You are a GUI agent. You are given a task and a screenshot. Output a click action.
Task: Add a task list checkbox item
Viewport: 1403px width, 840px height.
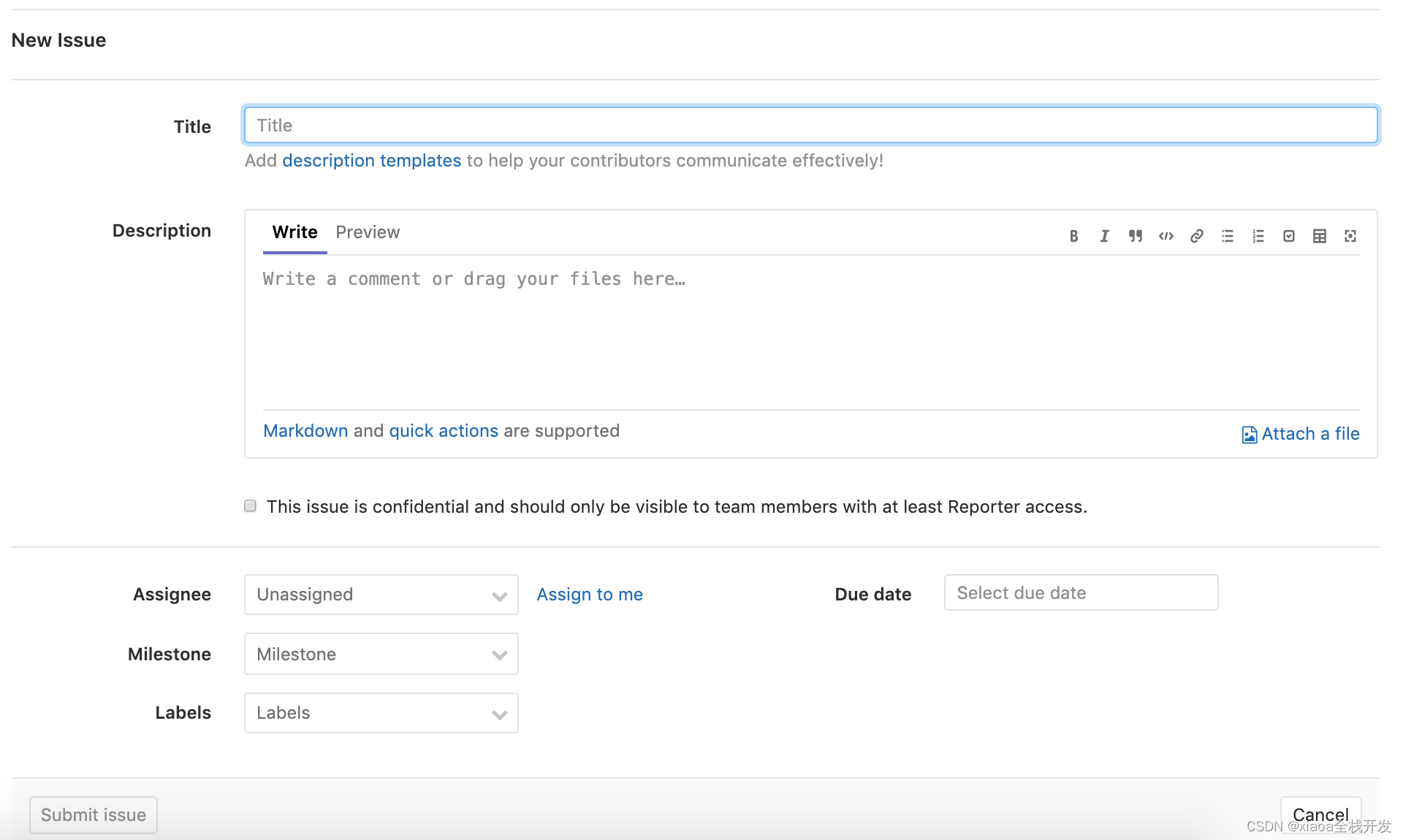[1289, 236]
